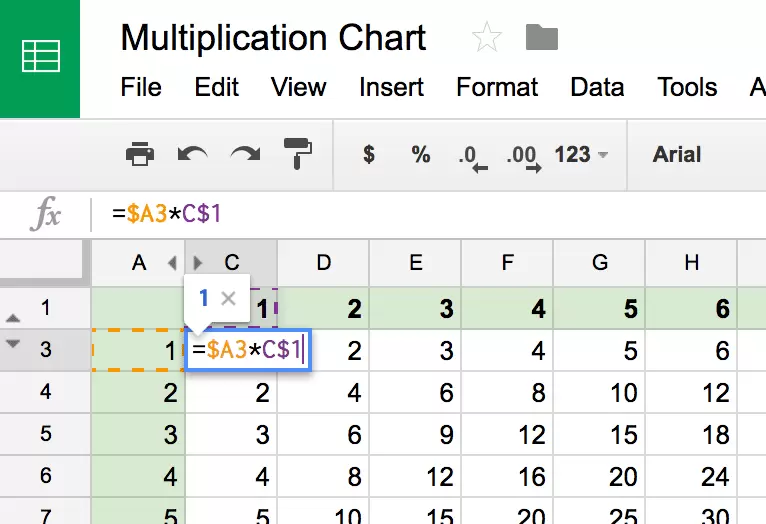The width and height of the screenshot is (766, 524).
Task: Open the Format menu
Action: click(498, 87)
